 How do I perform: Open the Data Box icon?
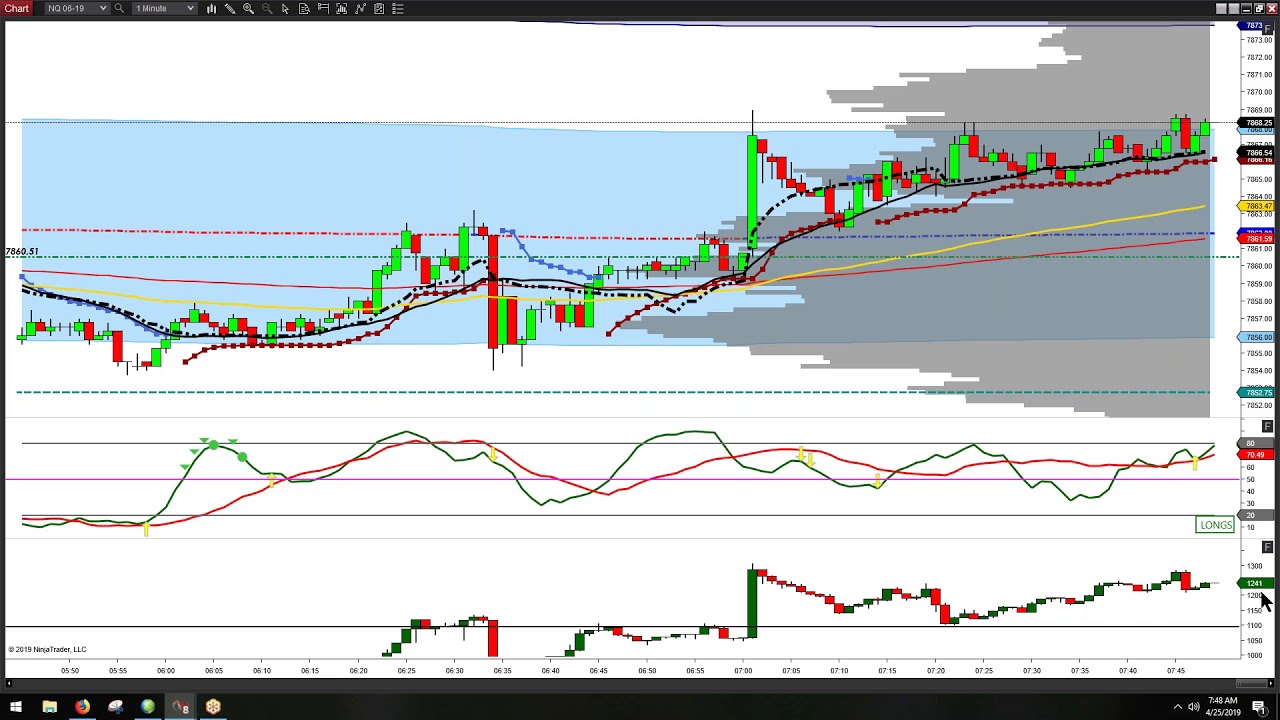point(304,8)
